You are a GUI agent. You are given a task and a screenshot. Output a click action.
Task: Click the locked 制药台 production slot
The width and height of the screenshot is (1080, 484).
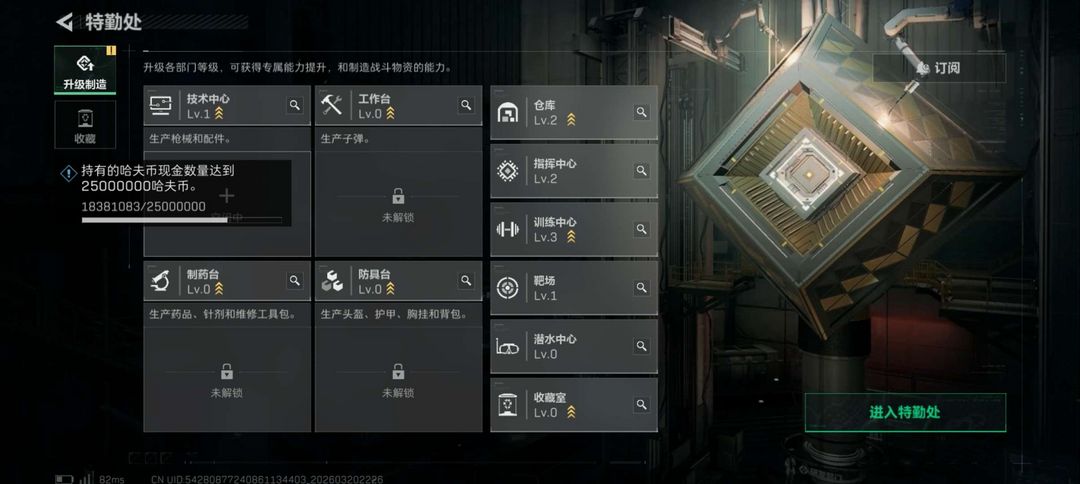point(227,379)
